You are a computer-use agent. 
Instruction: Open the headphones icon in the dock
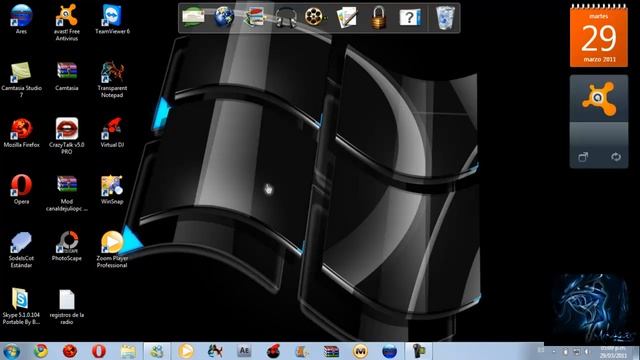coord(285,18)
